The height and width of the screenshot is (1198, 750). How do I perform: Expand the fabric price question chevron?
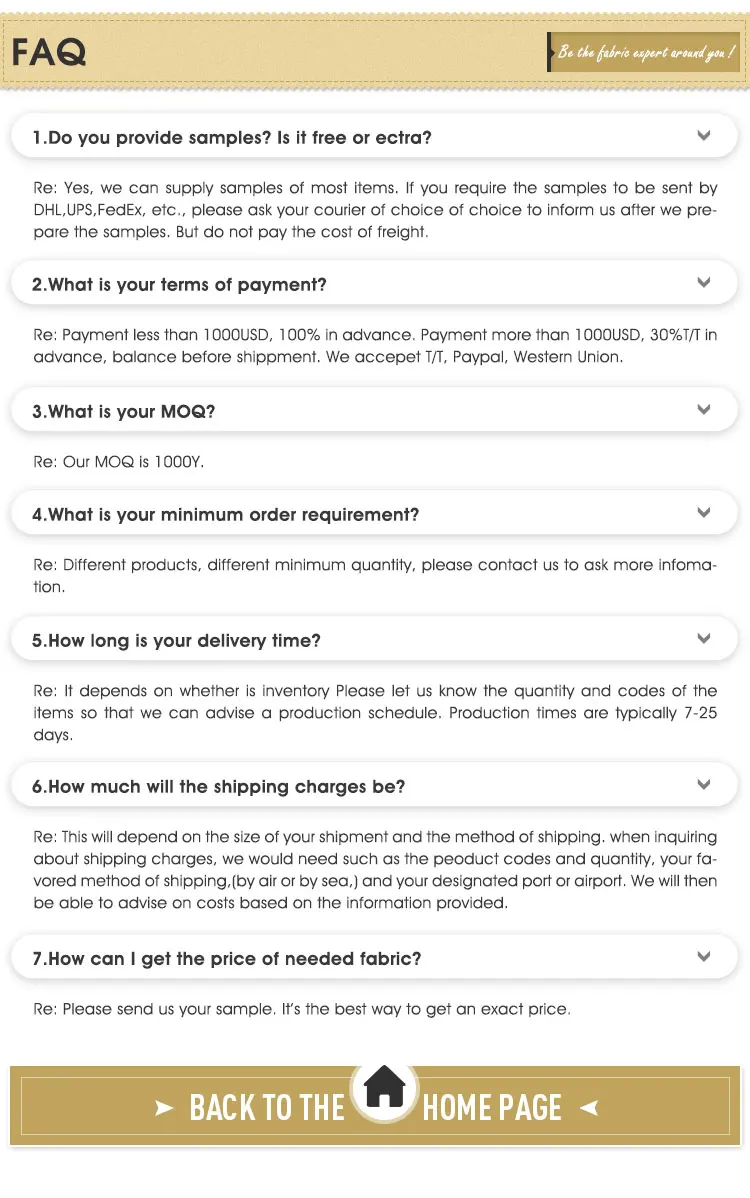(x=704, y=957)
